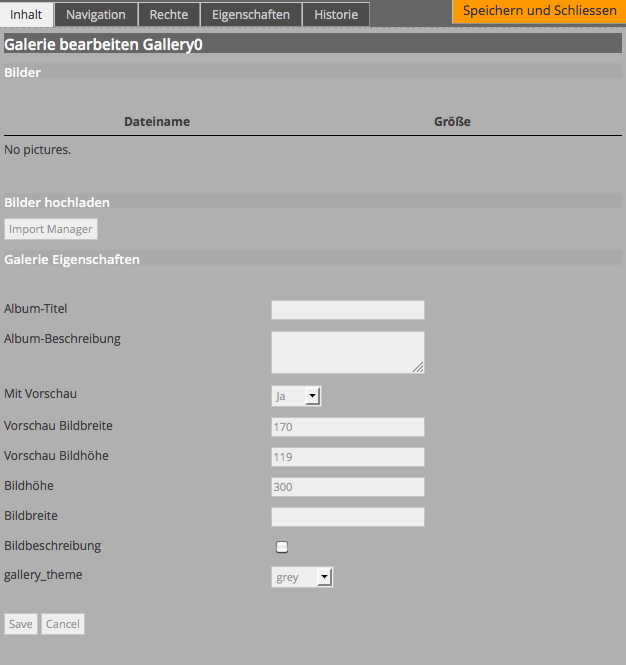626x665 pixels.
Task: Toggle the Bildbeschreibung checkbox
Action: click(282, 547)
